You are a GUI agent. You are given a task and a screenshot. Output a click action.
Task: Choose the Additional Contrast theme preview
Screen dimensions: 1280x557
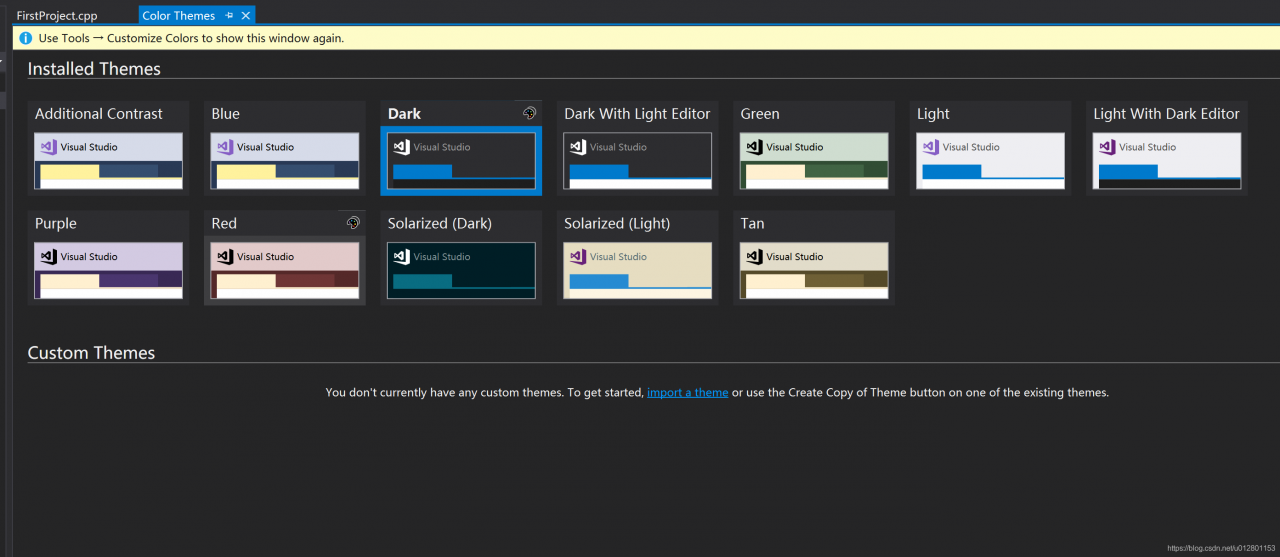(109, 160)
